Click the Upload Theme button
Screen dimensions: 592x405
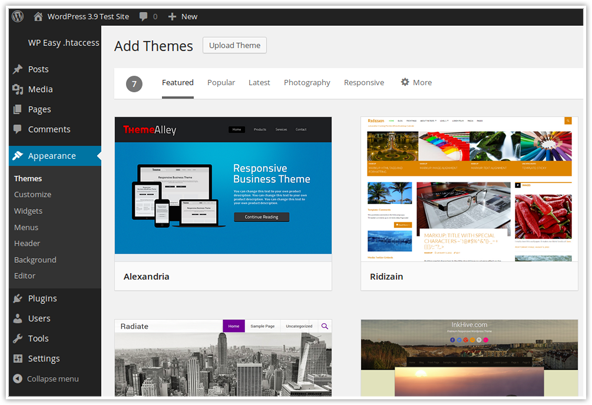(x=234, y=45)
